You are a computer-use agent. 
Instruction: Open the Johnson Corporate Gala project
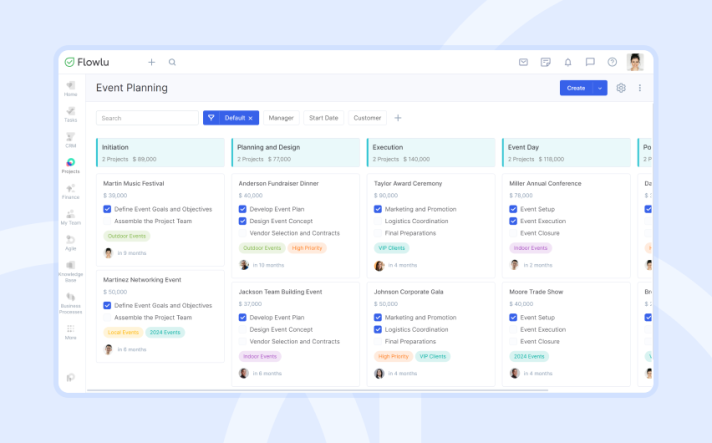point(407,292)
